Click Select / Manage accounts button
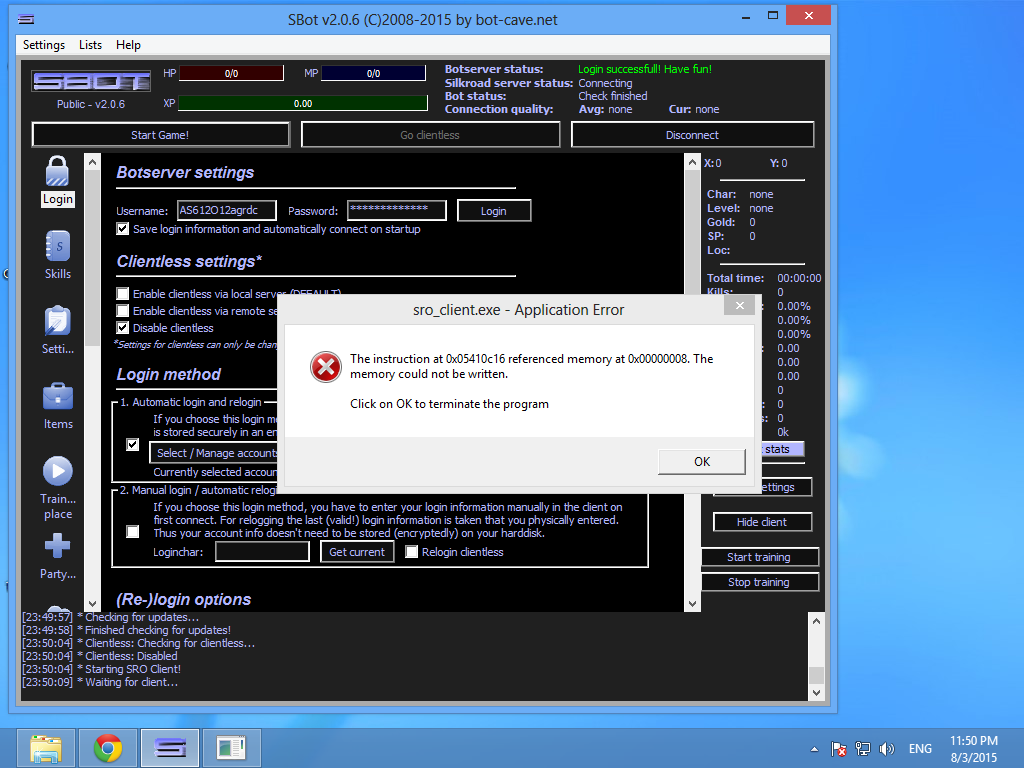The image size is (1024, 768). pos(214,453)
